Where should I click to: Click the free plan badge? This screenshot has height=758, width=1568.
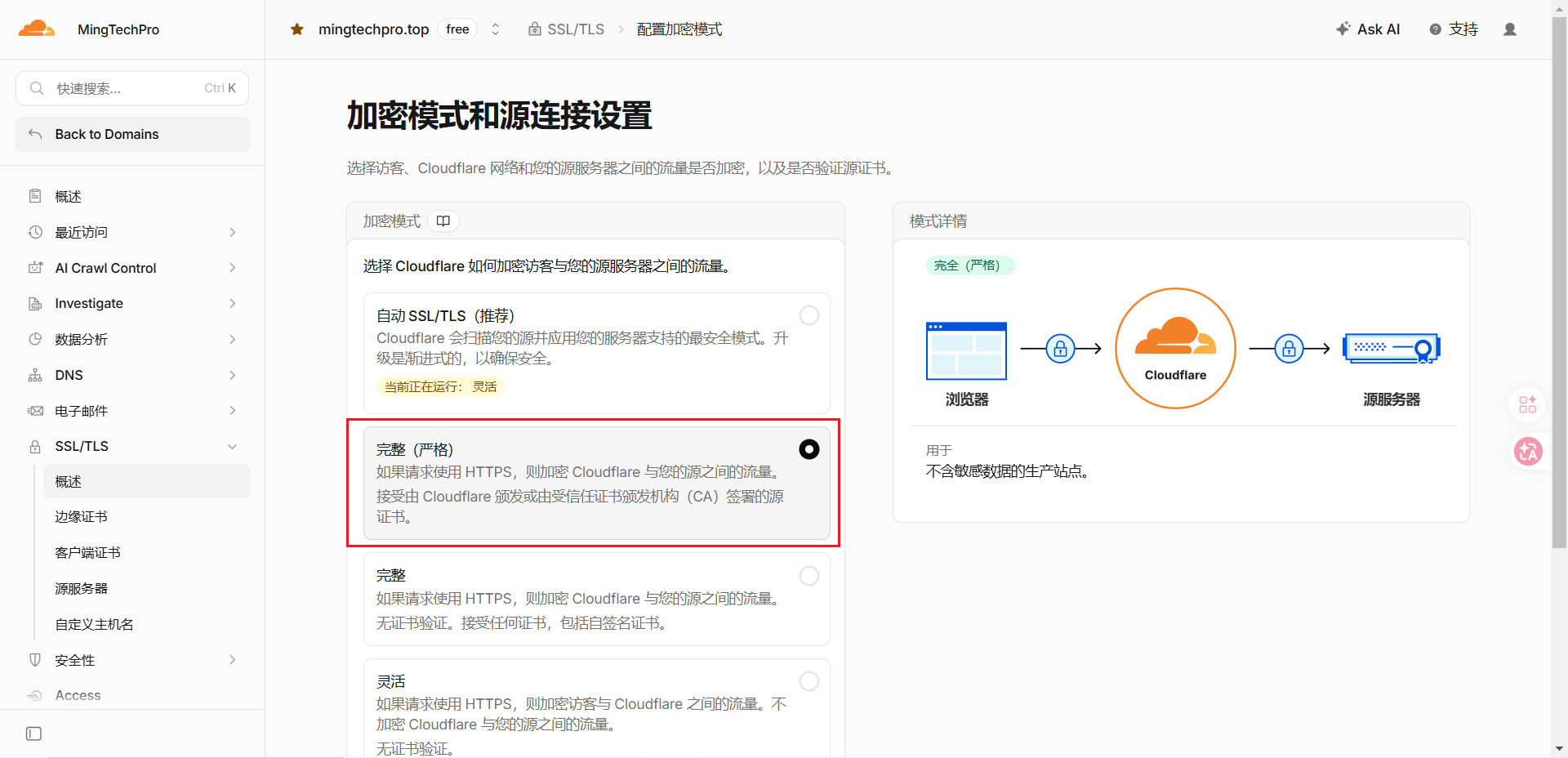tap(457, 29)
